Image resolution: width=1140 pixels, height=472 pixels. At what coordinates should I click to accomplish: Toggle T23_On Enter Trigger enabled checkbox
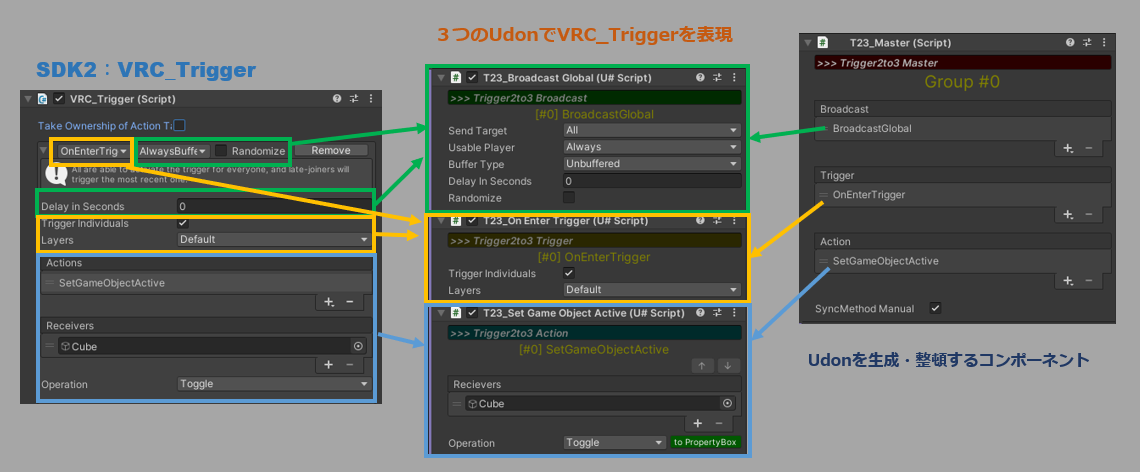(473, 220)
